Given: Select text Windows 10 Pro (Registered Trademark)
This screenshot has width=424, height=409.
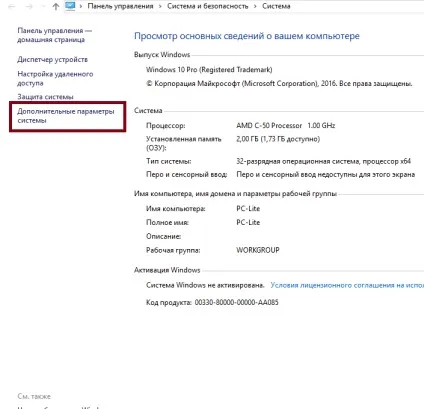Looking at the screenshot, I should click(x=209, y=70).
